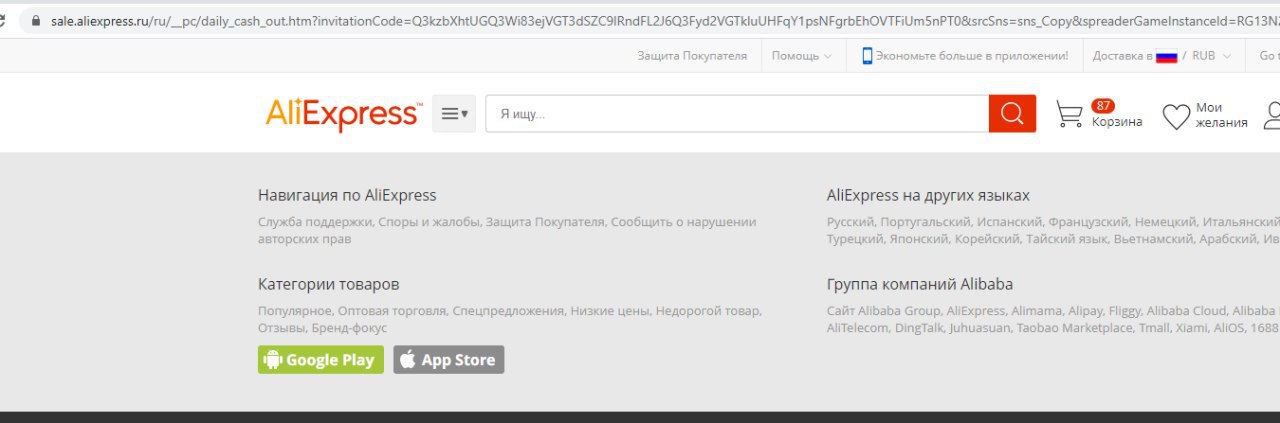Open the Fliggy link
Viewport: 1280px width, 423px height.
[1126, 311]
